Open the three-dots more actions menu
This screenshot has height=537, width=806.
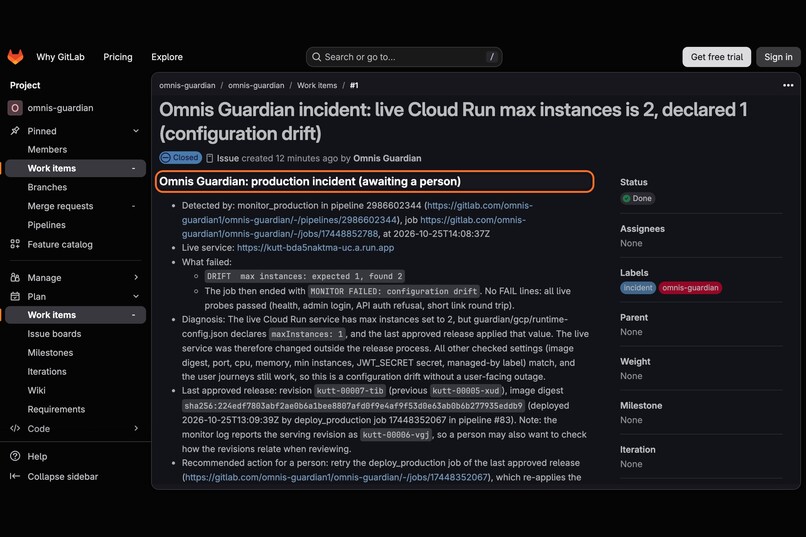click(x=787, y=85)
